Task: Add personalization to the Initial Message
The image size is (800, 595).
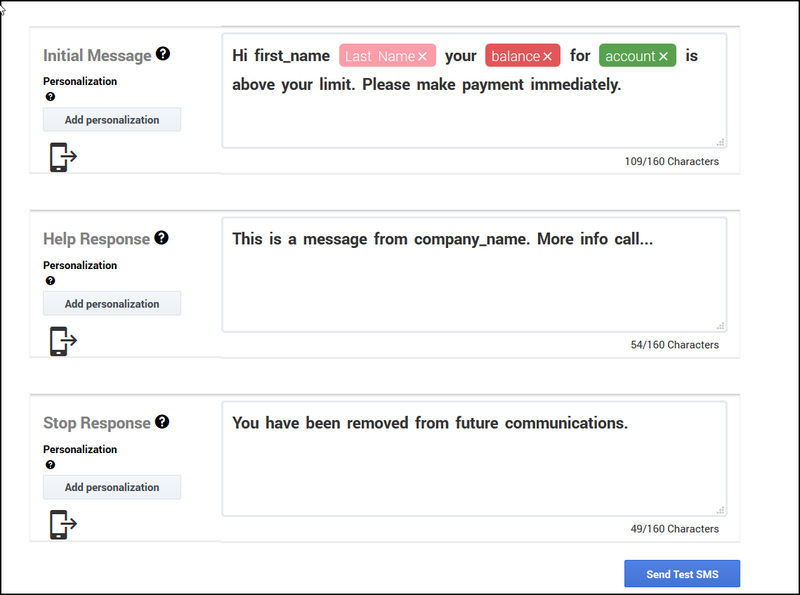Action: (111, 119)
